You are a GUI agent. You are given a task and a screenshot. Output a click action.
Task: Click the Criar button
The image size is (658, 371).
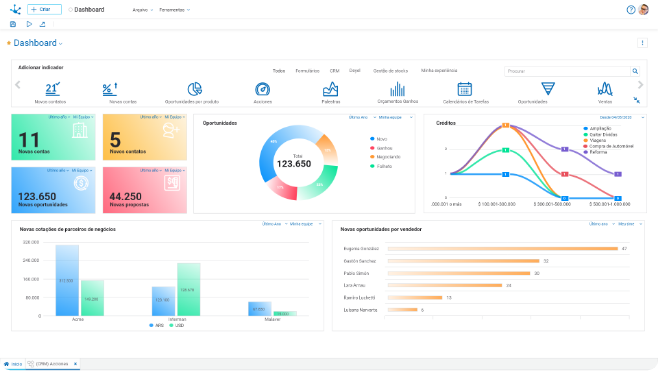(44, 9)
